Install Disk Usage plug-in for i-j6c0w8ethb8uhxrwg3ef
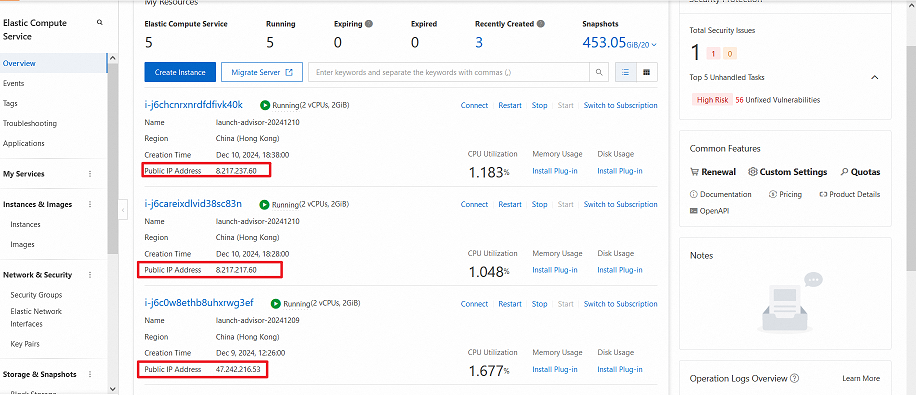This screenshot has width=916, height=395. click(x=620, y=369)
